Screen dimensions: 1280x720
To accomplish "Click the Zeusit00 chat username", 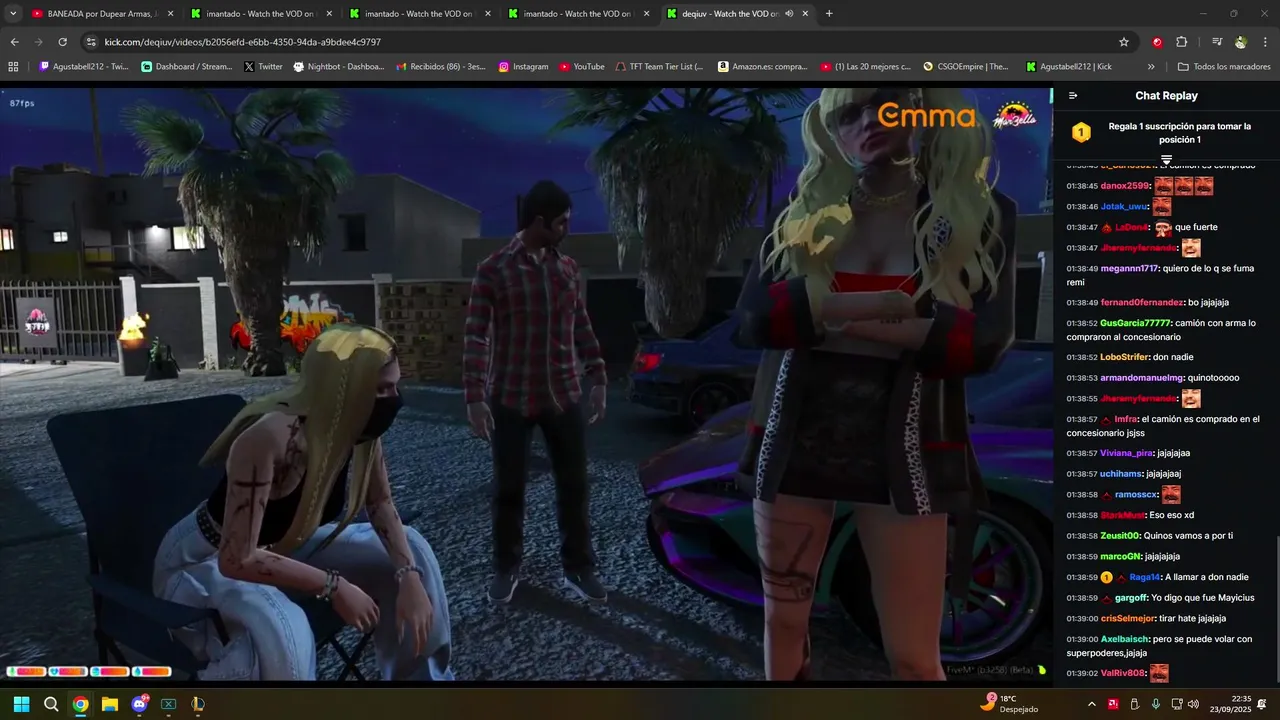I will tap(1120, 536).
